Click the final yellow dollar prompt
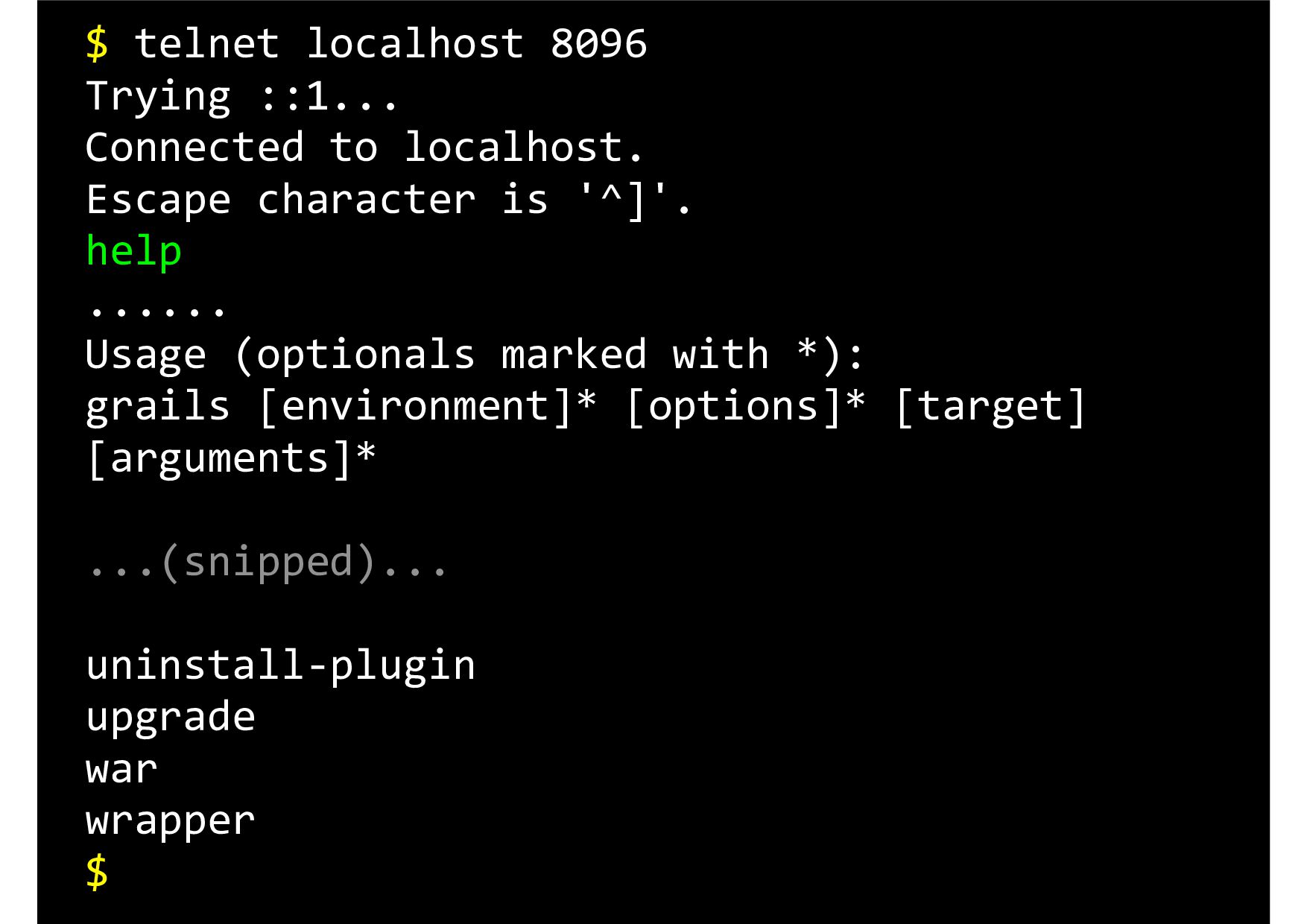Image resolution: width=1307 pixels, height=924 pixels. pos(97,873)
